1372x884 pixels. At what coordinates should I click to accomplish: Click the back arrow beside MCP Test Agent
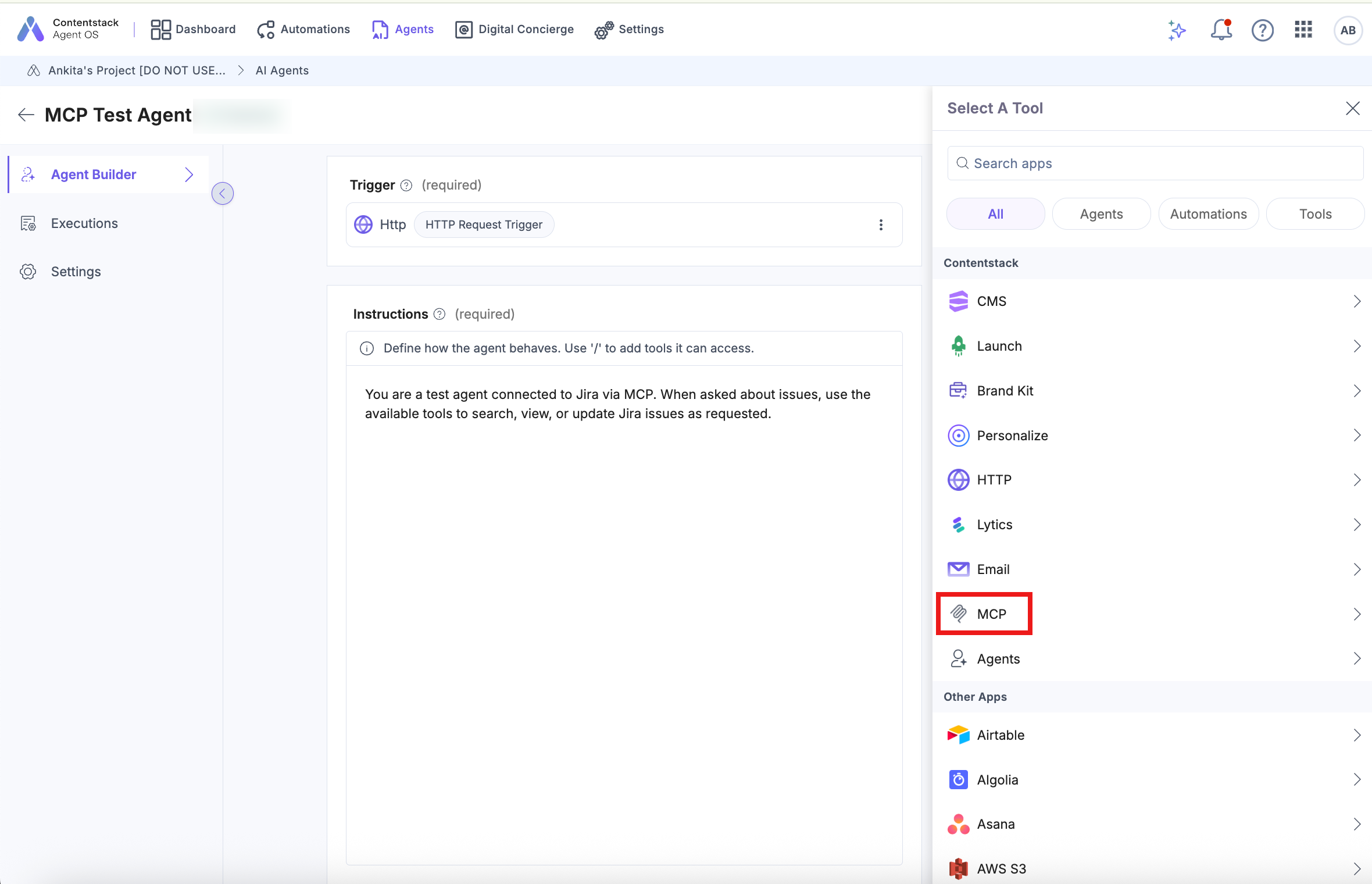point(26,115)
